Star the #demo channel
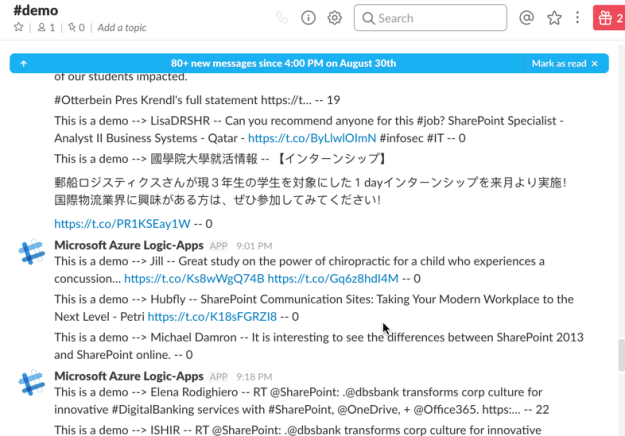The width and height of the screenshot is (625, 436). click(x=18, y=27)
